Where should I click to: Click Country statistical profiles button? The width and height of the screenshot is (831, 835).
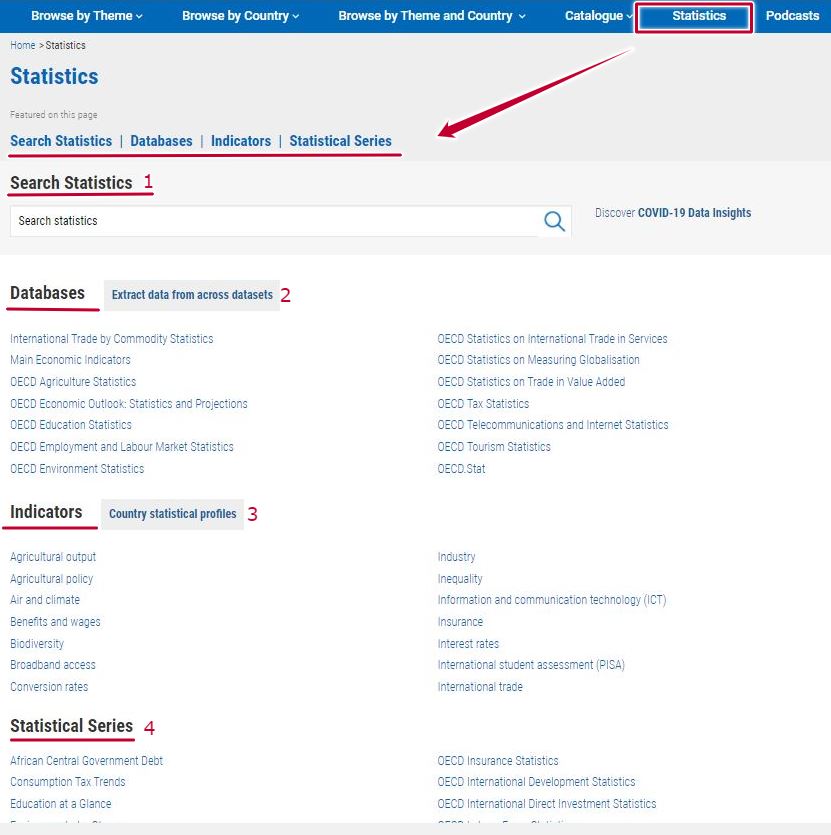[x=173, y=514]
